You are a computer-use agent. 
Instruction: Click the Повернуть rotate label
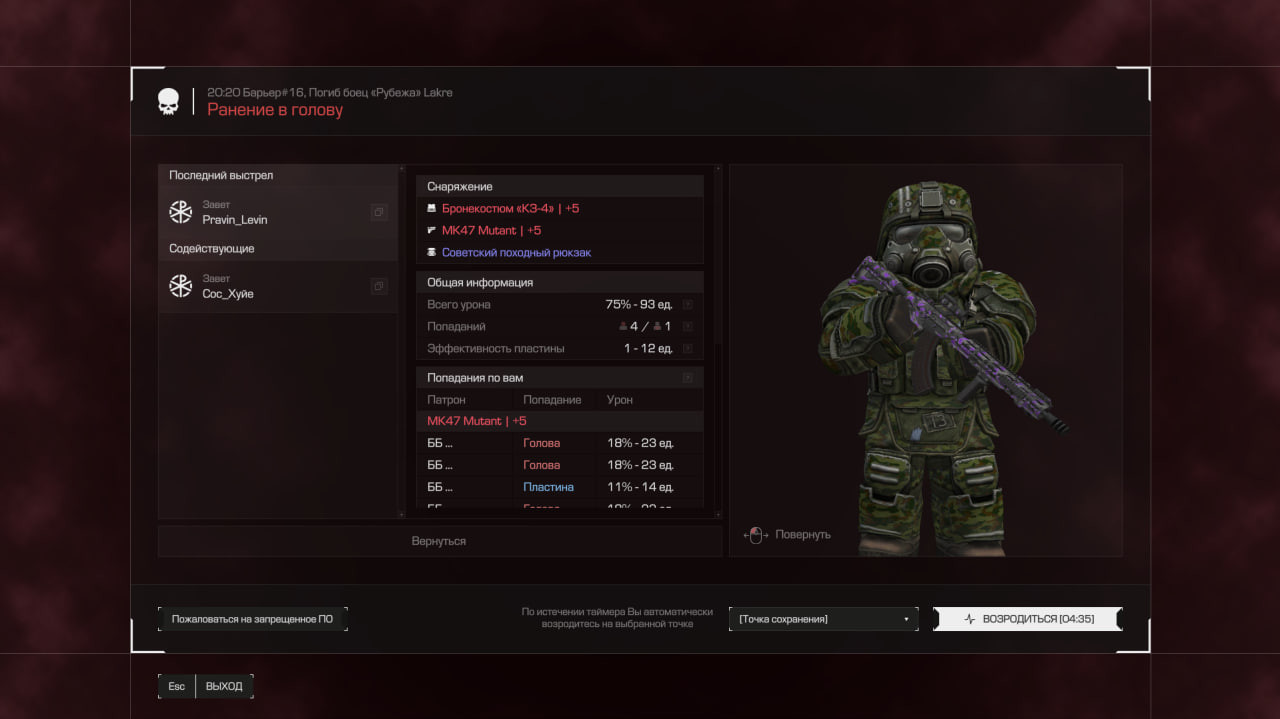point(803,535)
